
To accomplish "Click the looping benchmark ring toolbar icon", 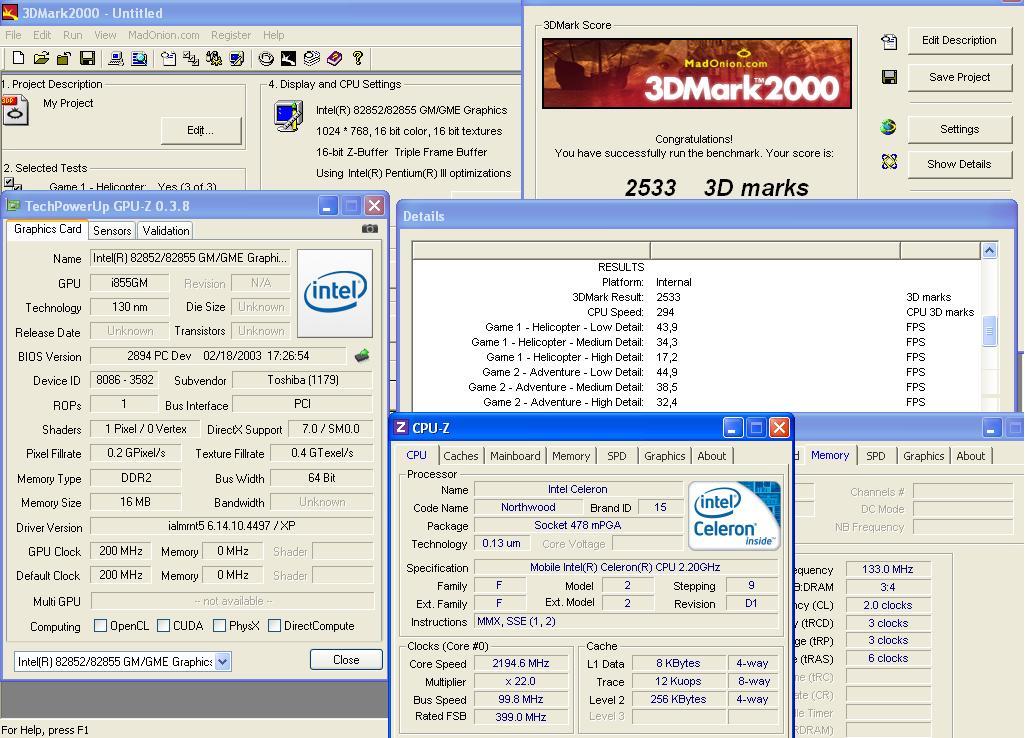I will click(265, 58).
